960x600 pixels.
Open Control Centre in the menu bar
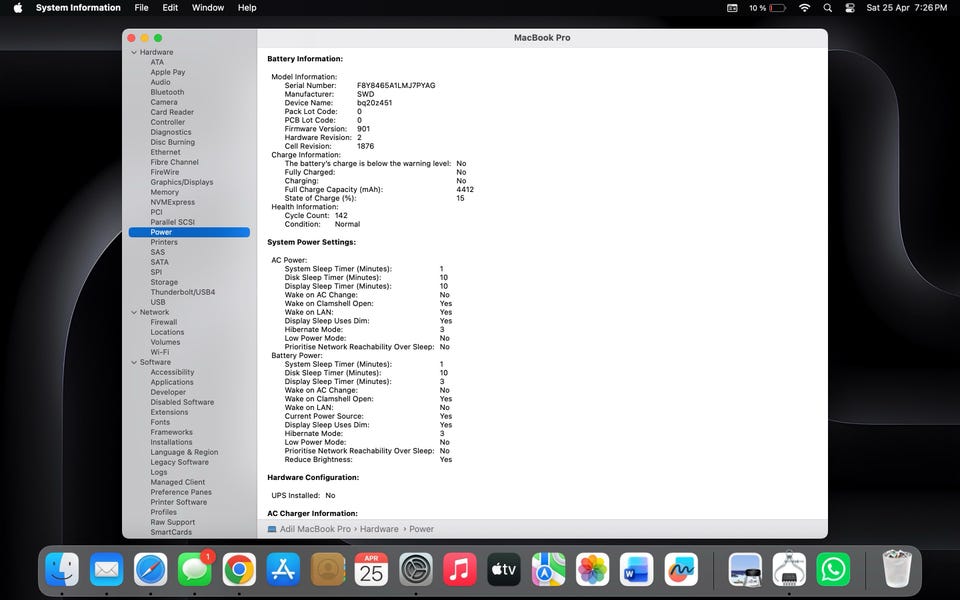tap(850, 8)
